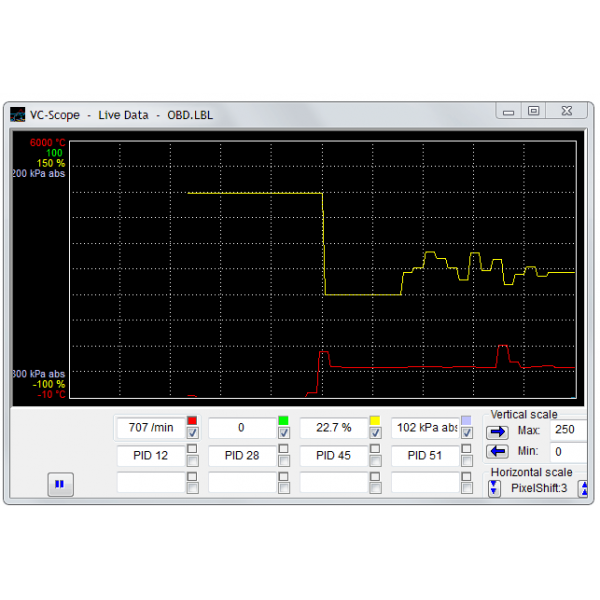
Task: Click the empty channel field under PID 12
Action: (x=151, y=482)
